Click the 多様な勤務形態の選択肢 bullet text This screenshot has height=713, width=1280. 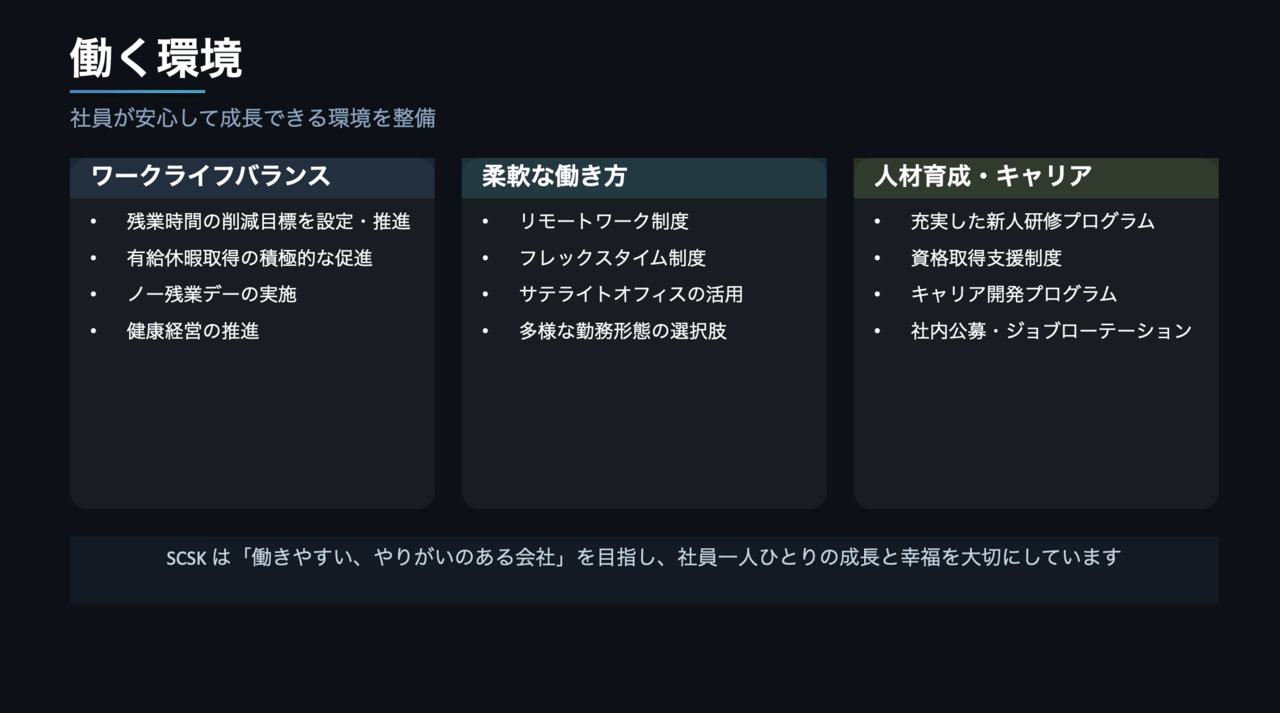click(623, 331)
